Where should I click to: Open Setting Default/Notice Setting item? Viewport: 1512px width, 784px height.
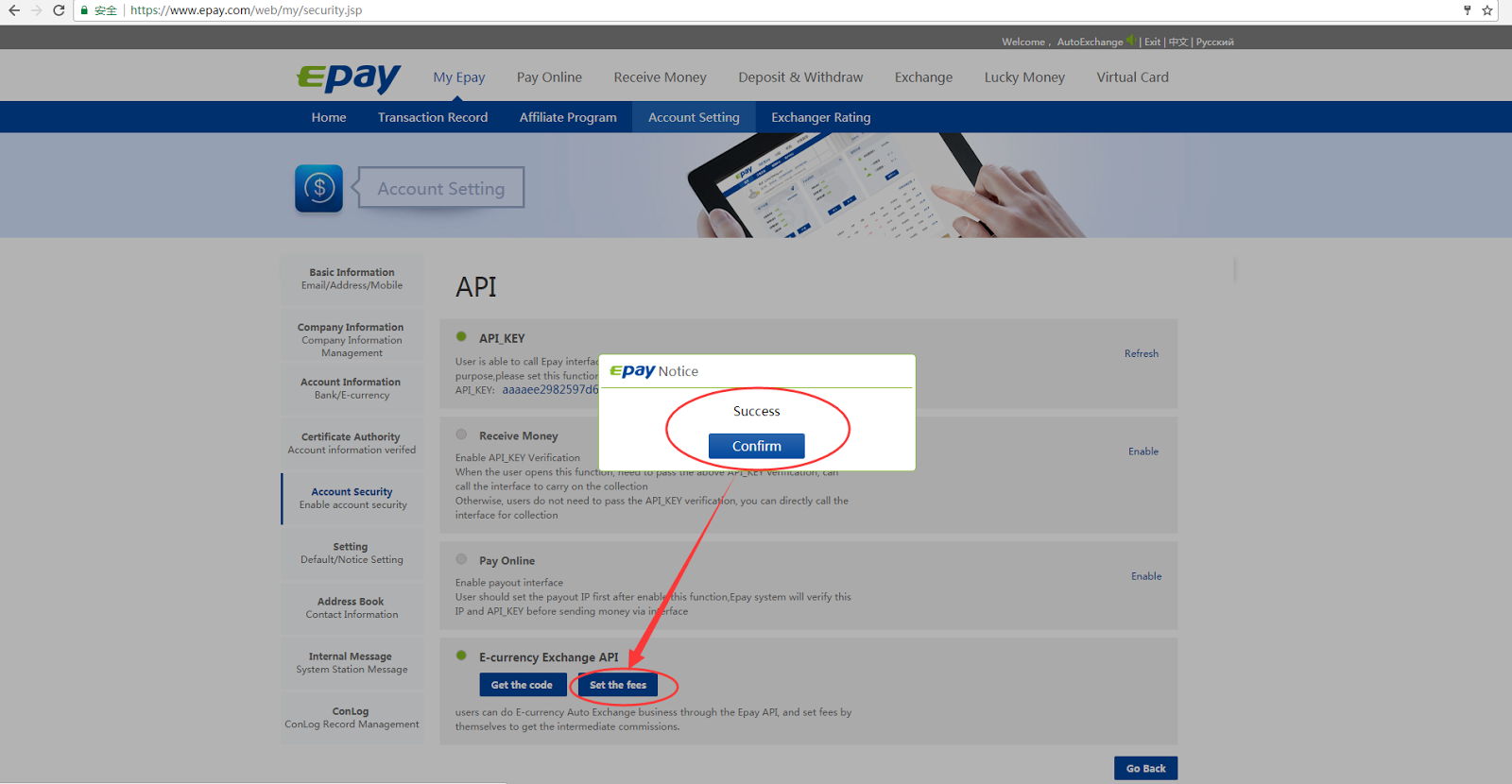coord(352,553)
